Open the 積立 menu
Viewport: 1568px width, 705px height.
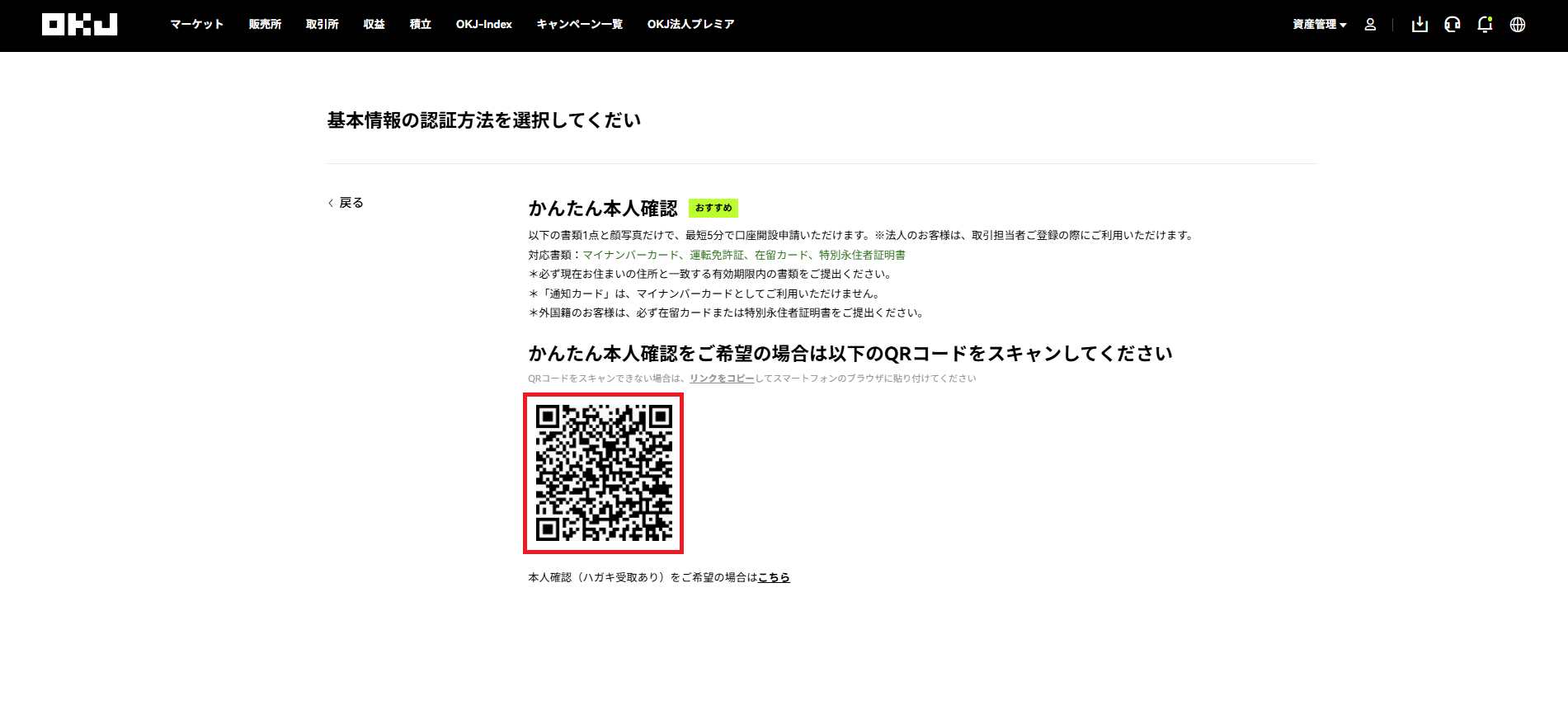(x=421, y=25)
